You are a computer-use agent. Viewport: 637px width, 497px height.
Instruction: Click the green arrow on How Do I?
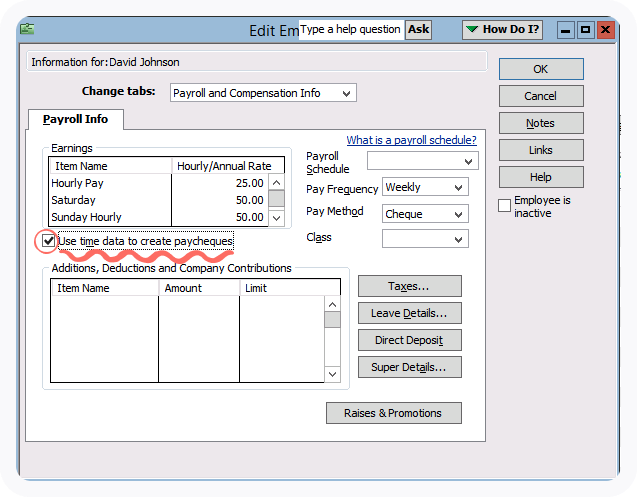point(472,29)
